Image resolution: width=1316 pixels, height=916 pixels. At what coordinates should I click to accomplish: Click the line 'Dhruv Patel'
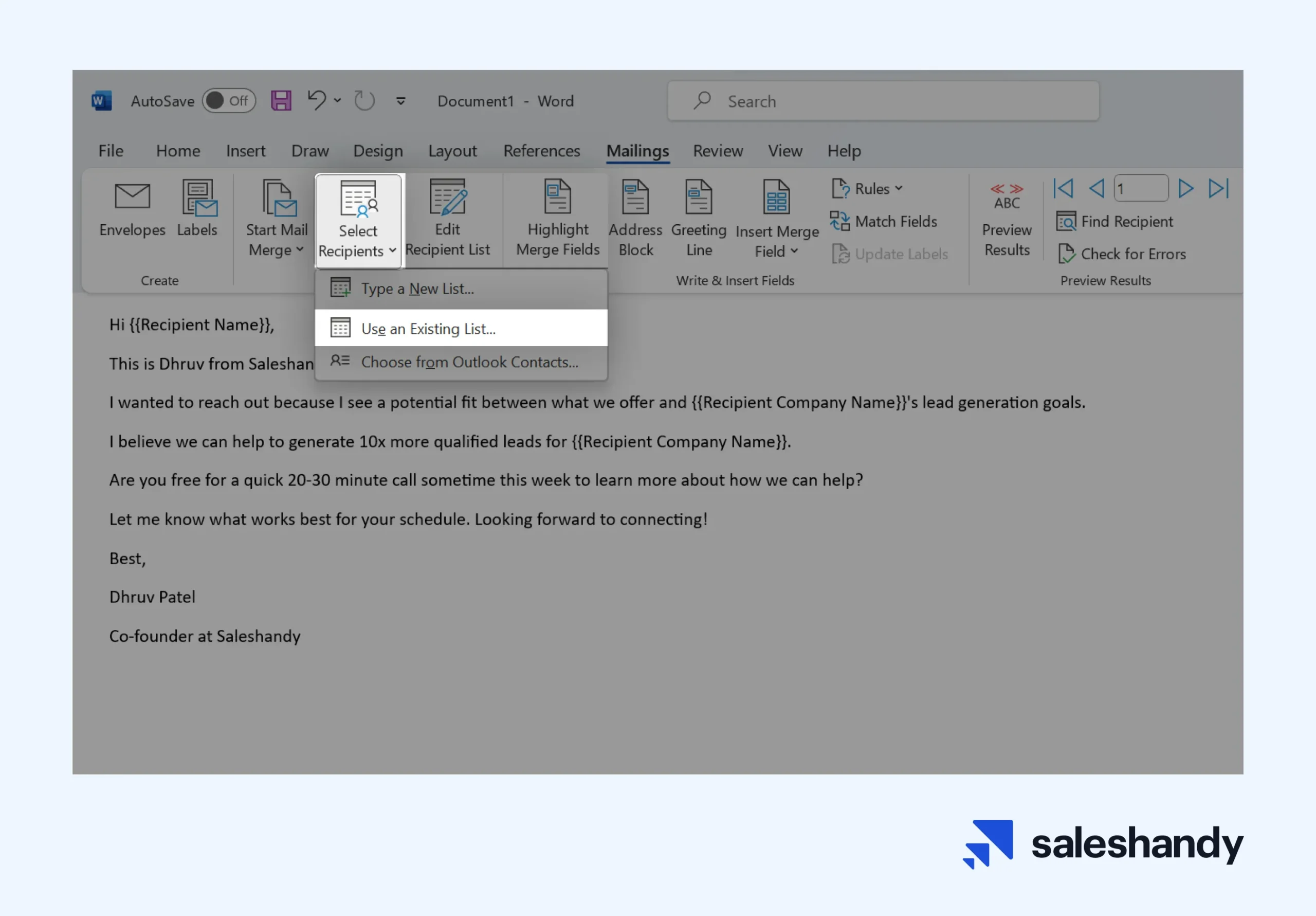tap(153, 597)
